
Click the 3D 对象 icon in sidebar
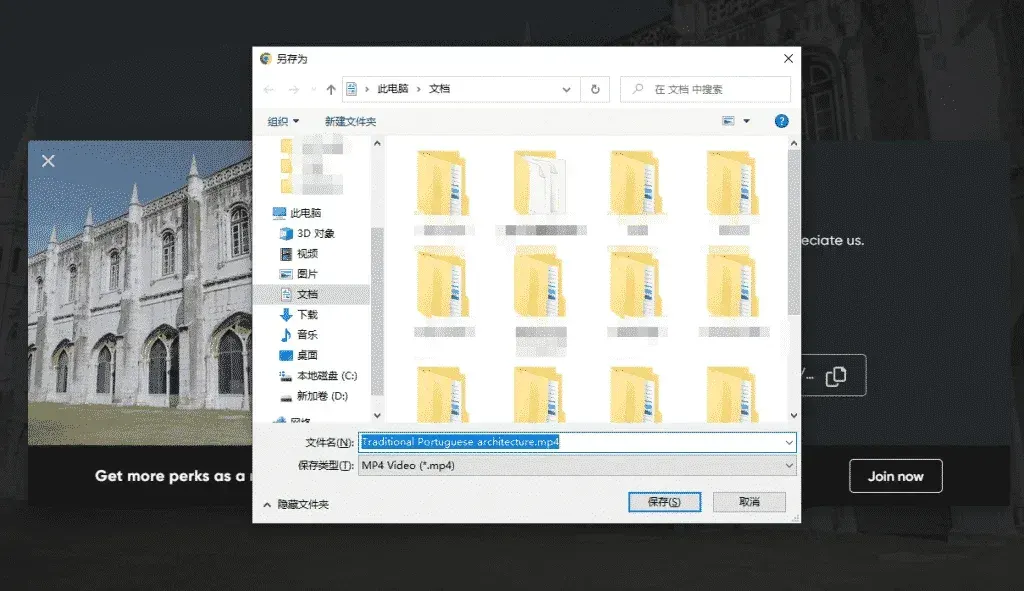(285, 233)
